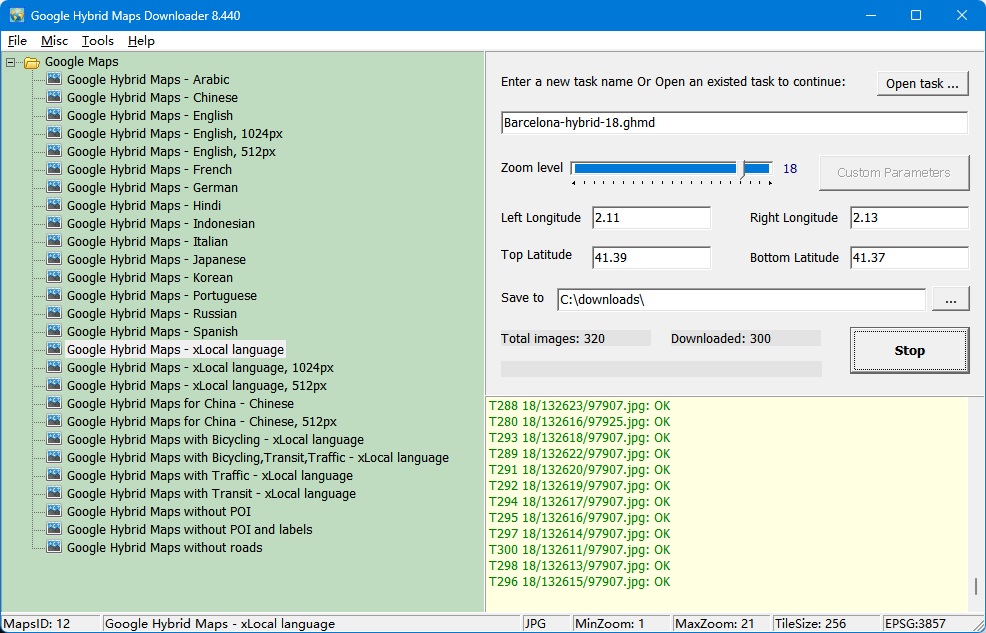Click the map icon beside Google Hybrid Maps - German

click(x=54, y=187)
